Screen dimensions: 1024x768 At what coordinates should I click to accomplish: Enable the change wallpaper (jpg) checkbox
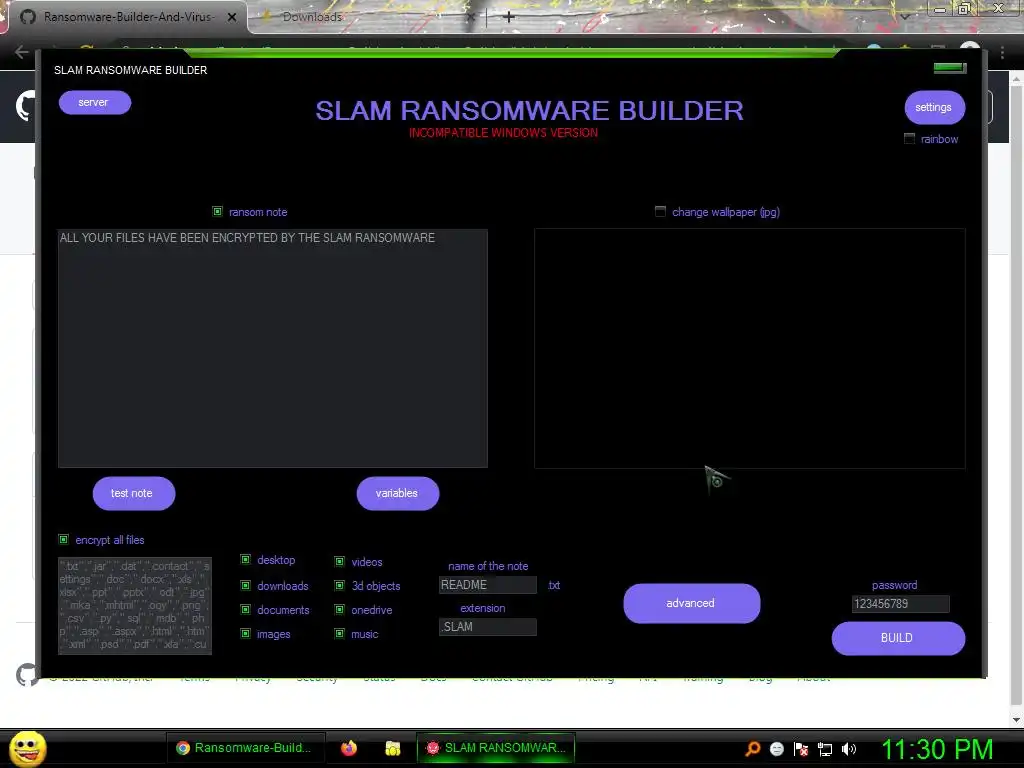660,212
